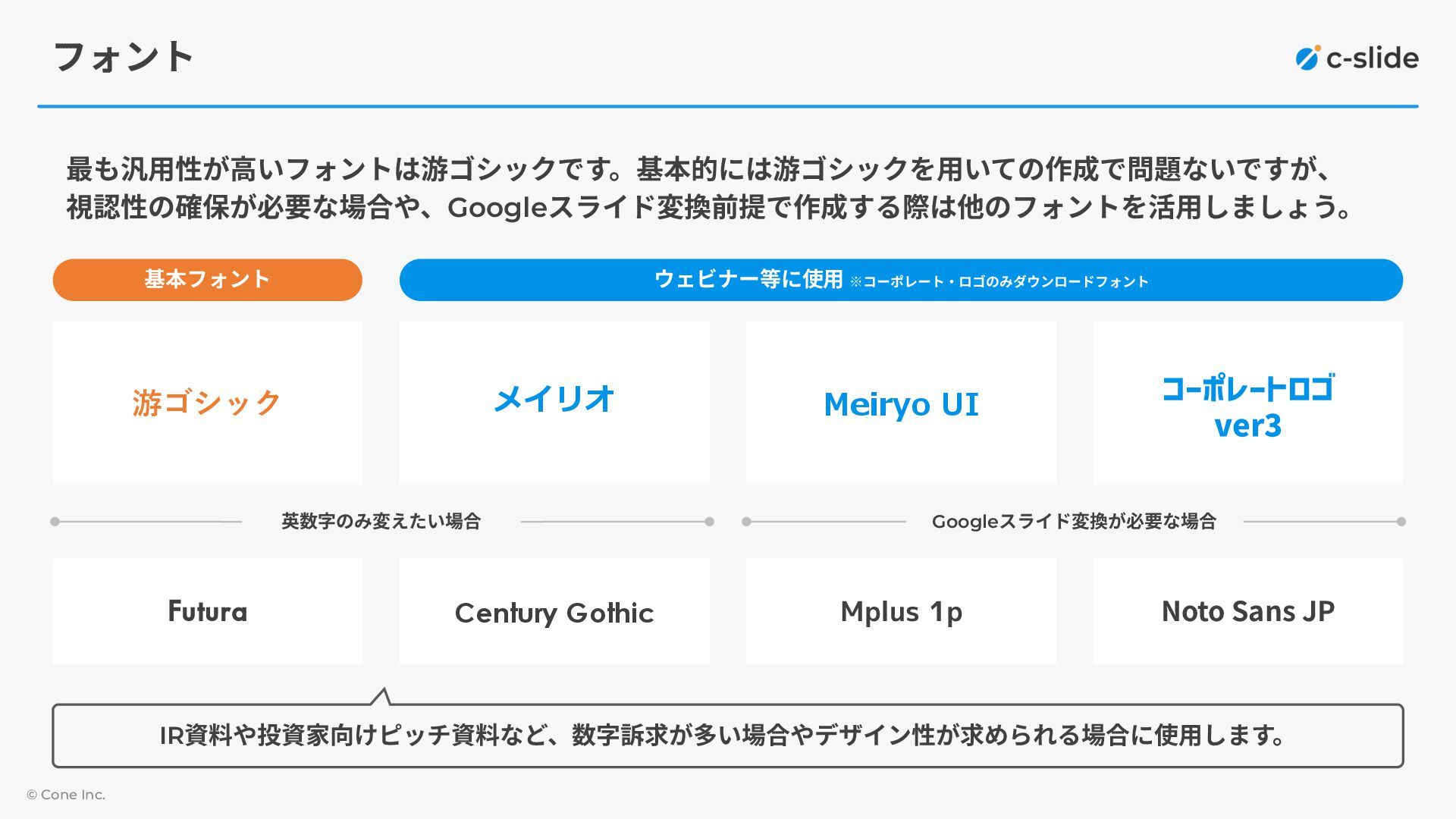
Task: Click the orange 基本フォント pill label
Action: click(207, 280)
